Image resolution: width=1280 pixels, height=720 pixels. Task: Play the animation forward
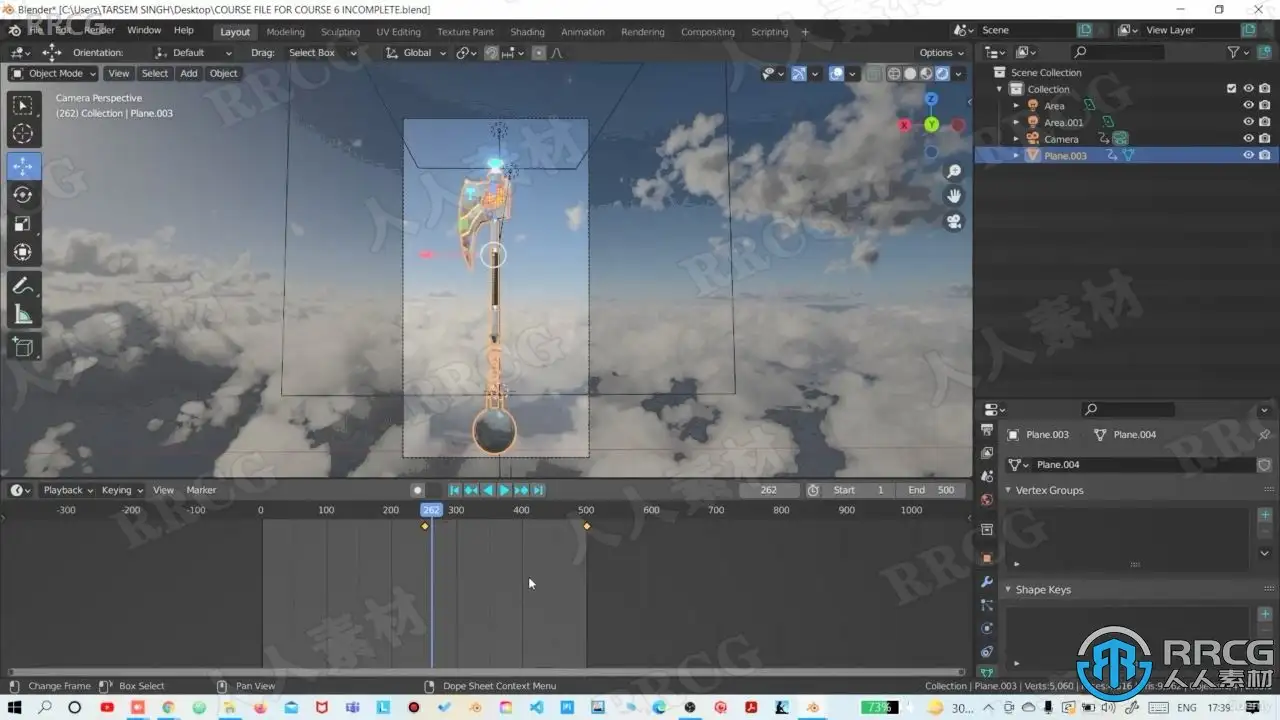(504, 490)
